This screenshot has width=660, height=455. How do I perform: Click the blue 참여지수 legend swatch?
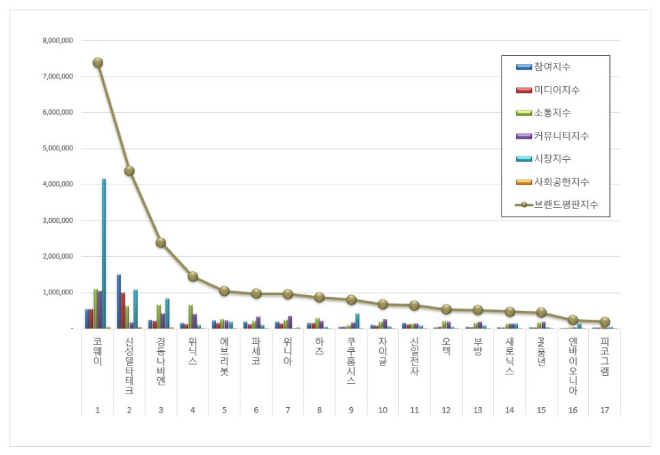(523, 67)
